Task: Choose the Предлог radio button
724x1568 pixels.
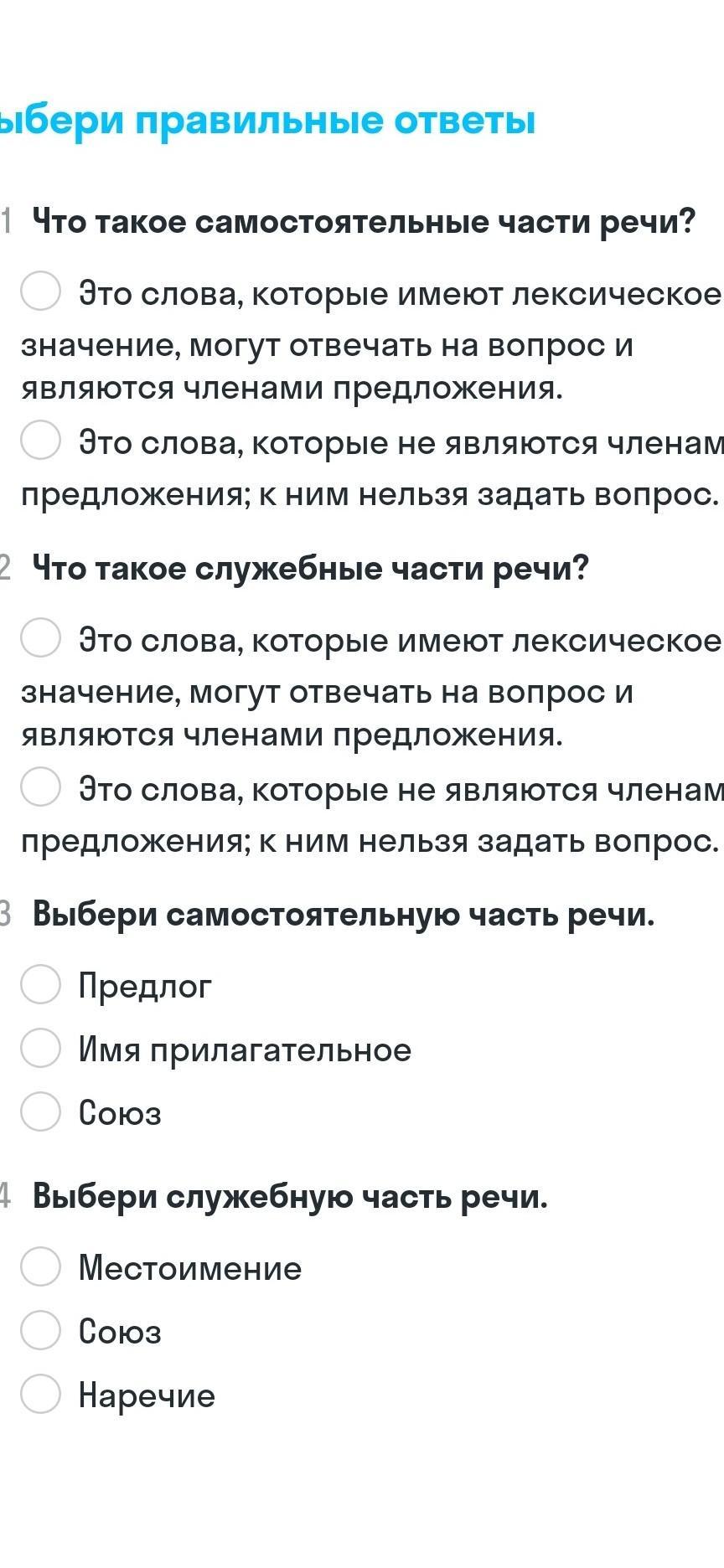Action: (x=40, y=983)
